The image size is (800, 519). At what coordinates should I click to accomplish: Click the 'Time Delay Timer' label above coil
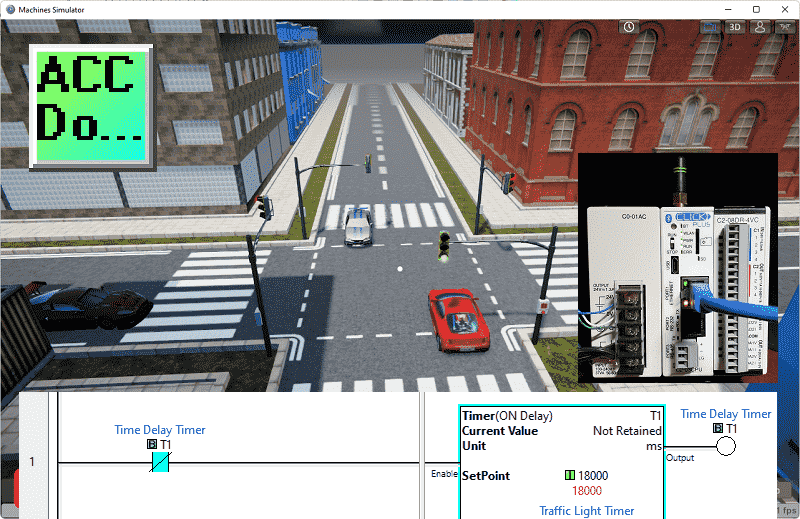(x=726, y=414)
